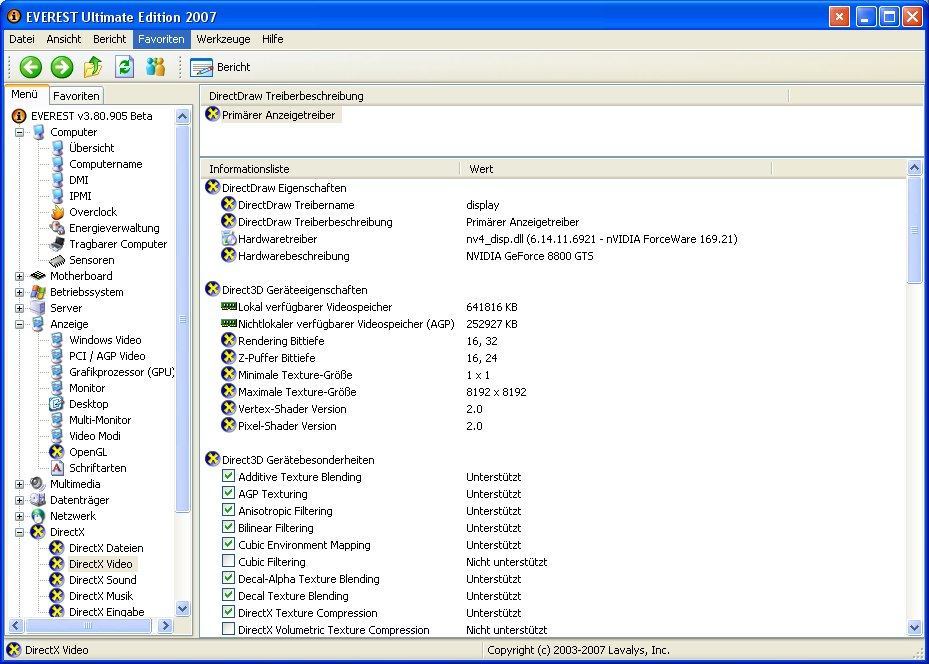Select the DirectX Eingabe icon

pos(57,612)
